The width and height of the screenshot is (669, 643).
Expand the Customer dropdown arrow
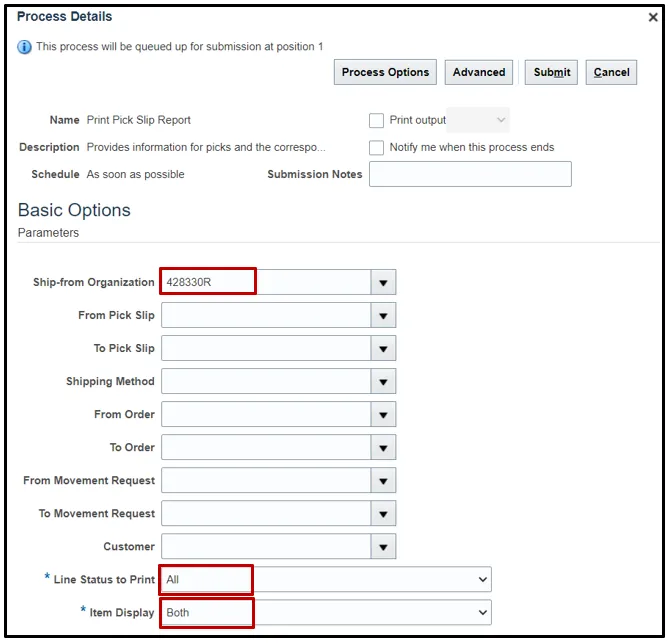(x=383, y=547)
